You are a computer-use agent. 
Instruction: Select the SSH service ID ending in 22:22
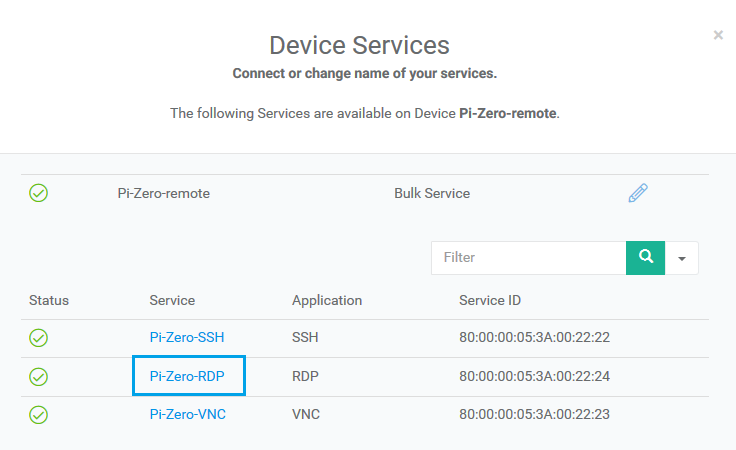coord(534,337)
